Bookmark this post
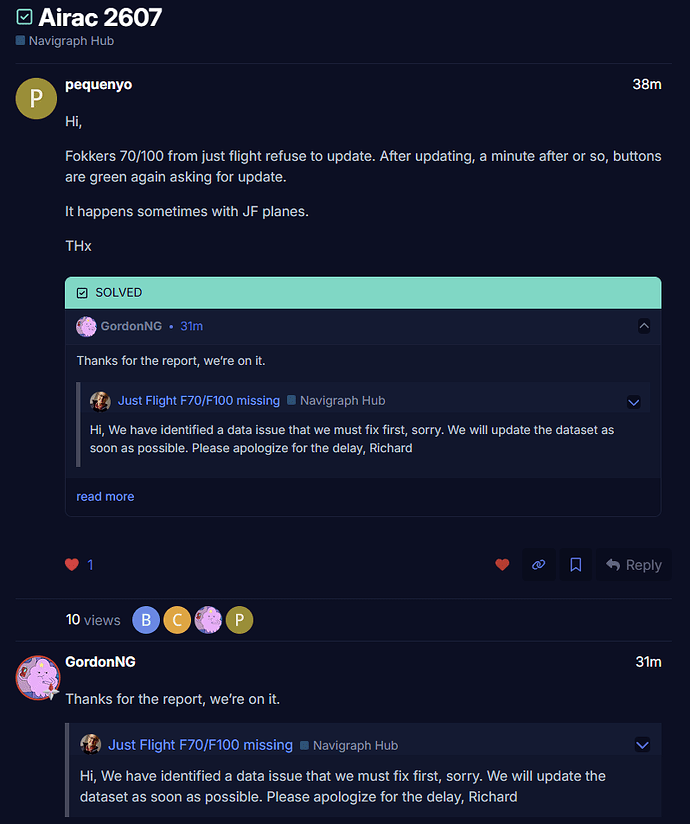The width and height of the screenshot is (690, 824). pyautogui.click(x=575, y=564)
